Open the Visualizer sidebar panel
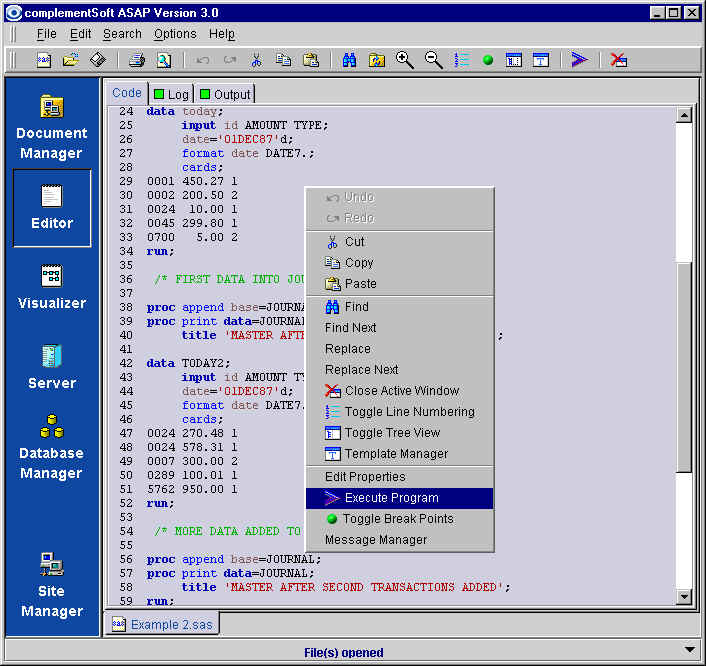The height and width of the screenshot is (666, 706). pos(52,287)
